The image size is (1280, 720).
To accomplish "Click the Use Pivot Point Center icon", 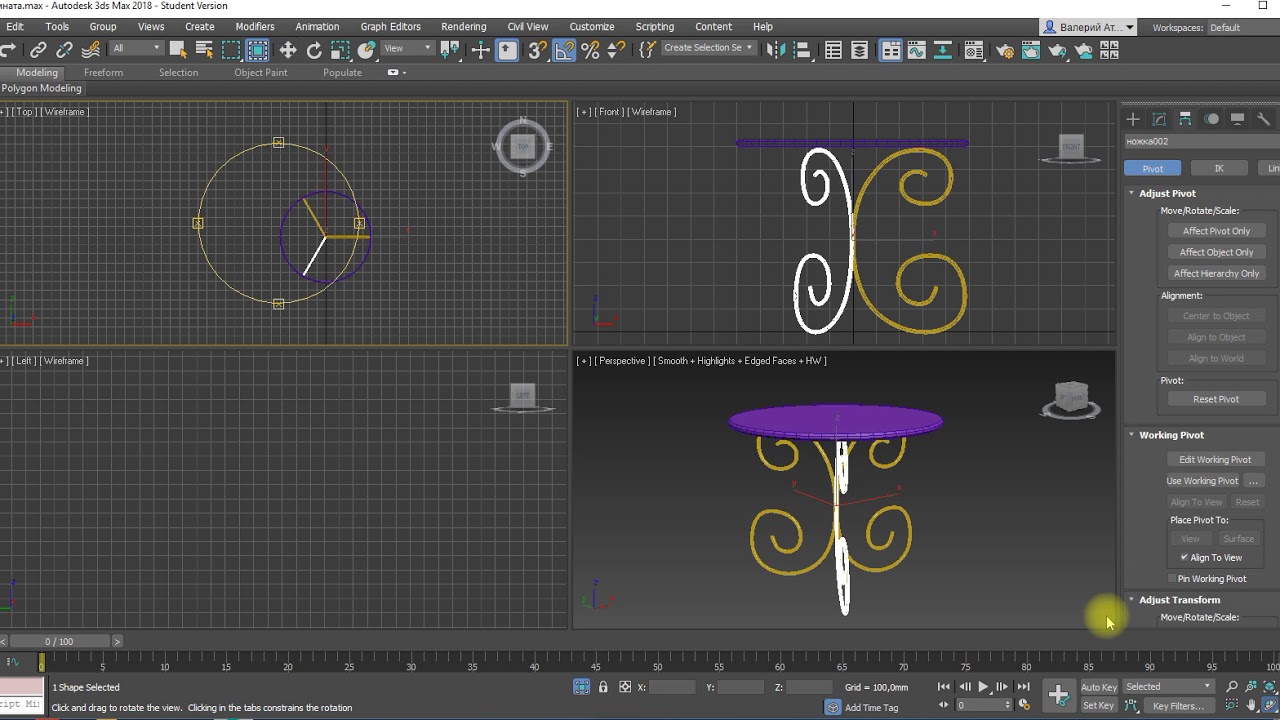I will point(452,49).
